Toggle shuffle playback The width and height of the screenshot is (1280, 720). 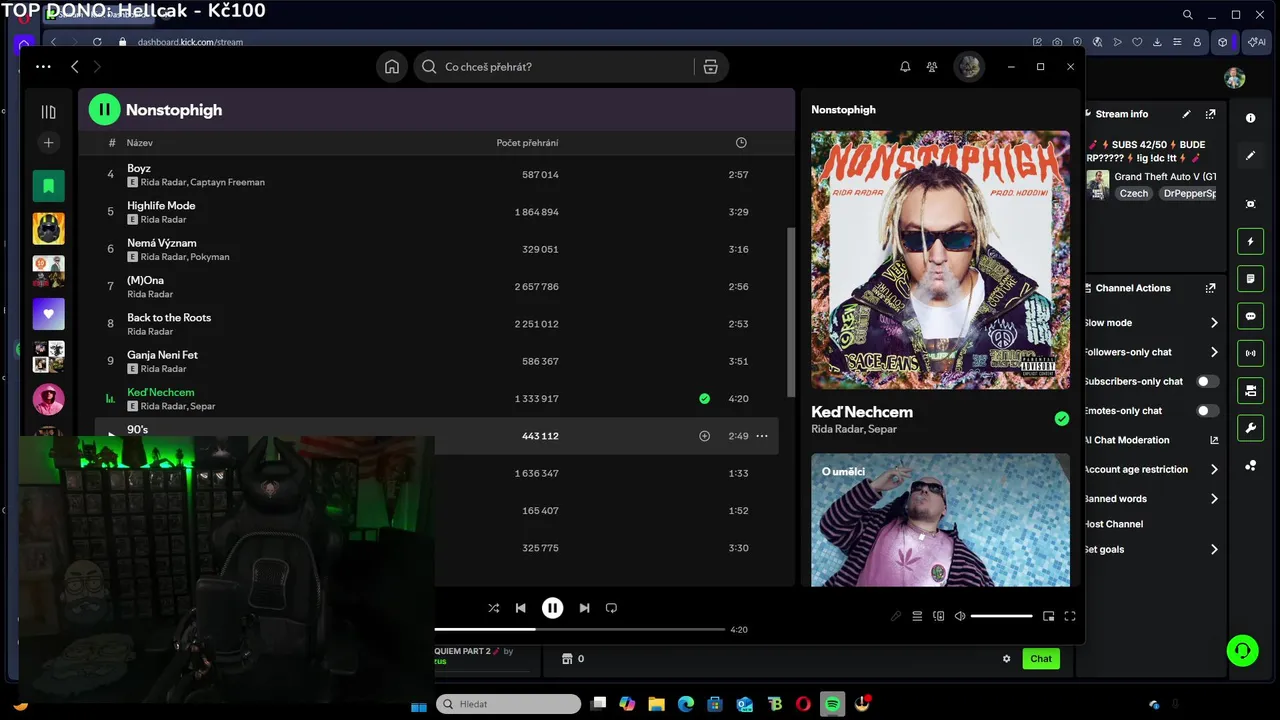pos(493,607)
